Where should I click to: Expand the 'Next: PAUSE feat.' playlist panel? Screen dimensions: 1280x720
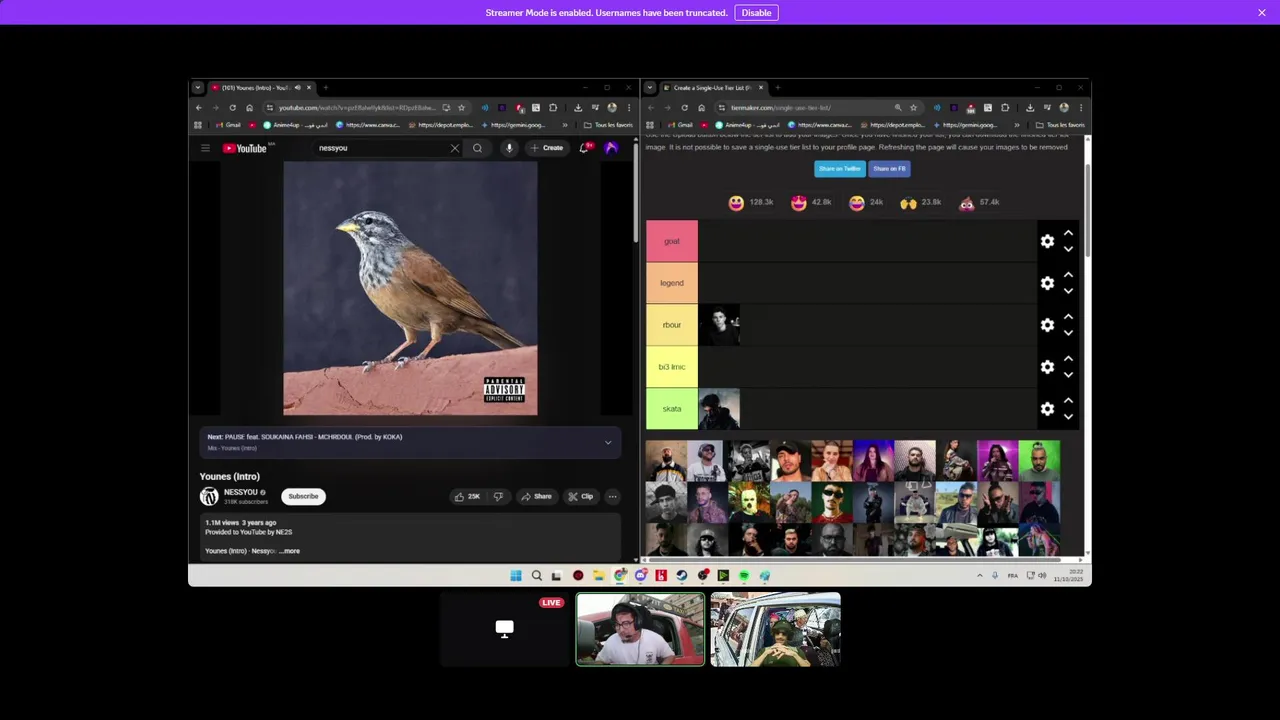point(608,442)
